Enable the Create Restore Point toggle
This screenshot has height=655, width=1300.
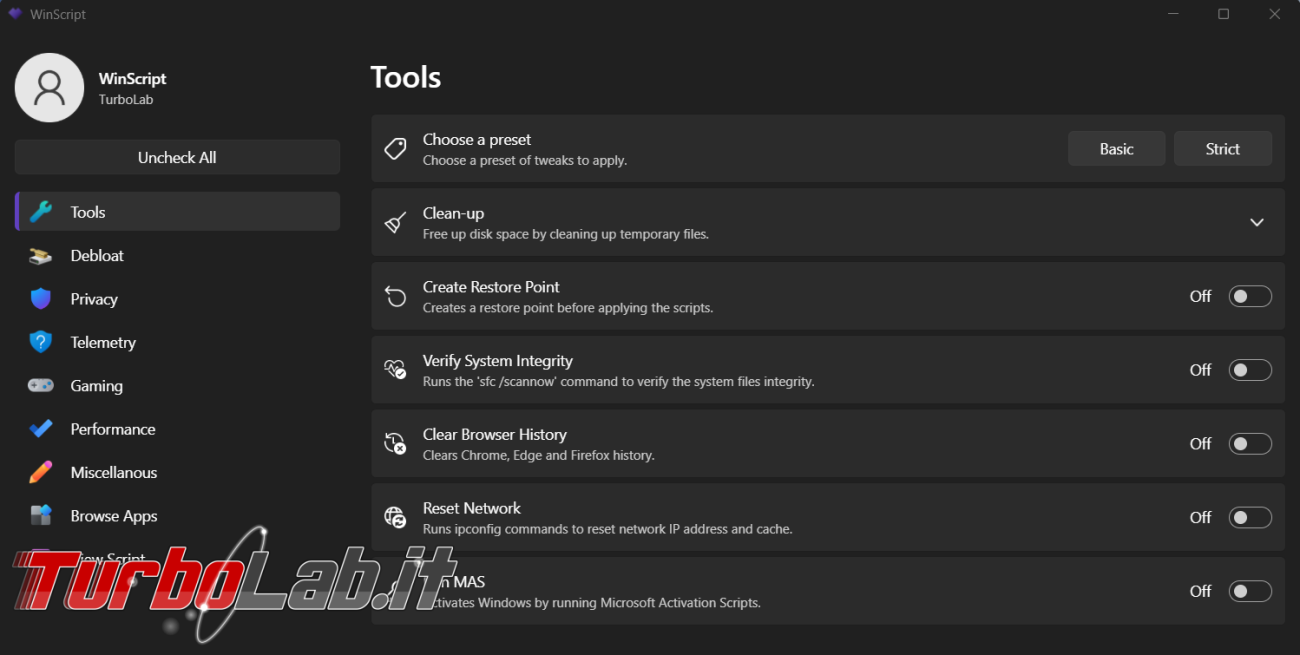pos(1250,296)
